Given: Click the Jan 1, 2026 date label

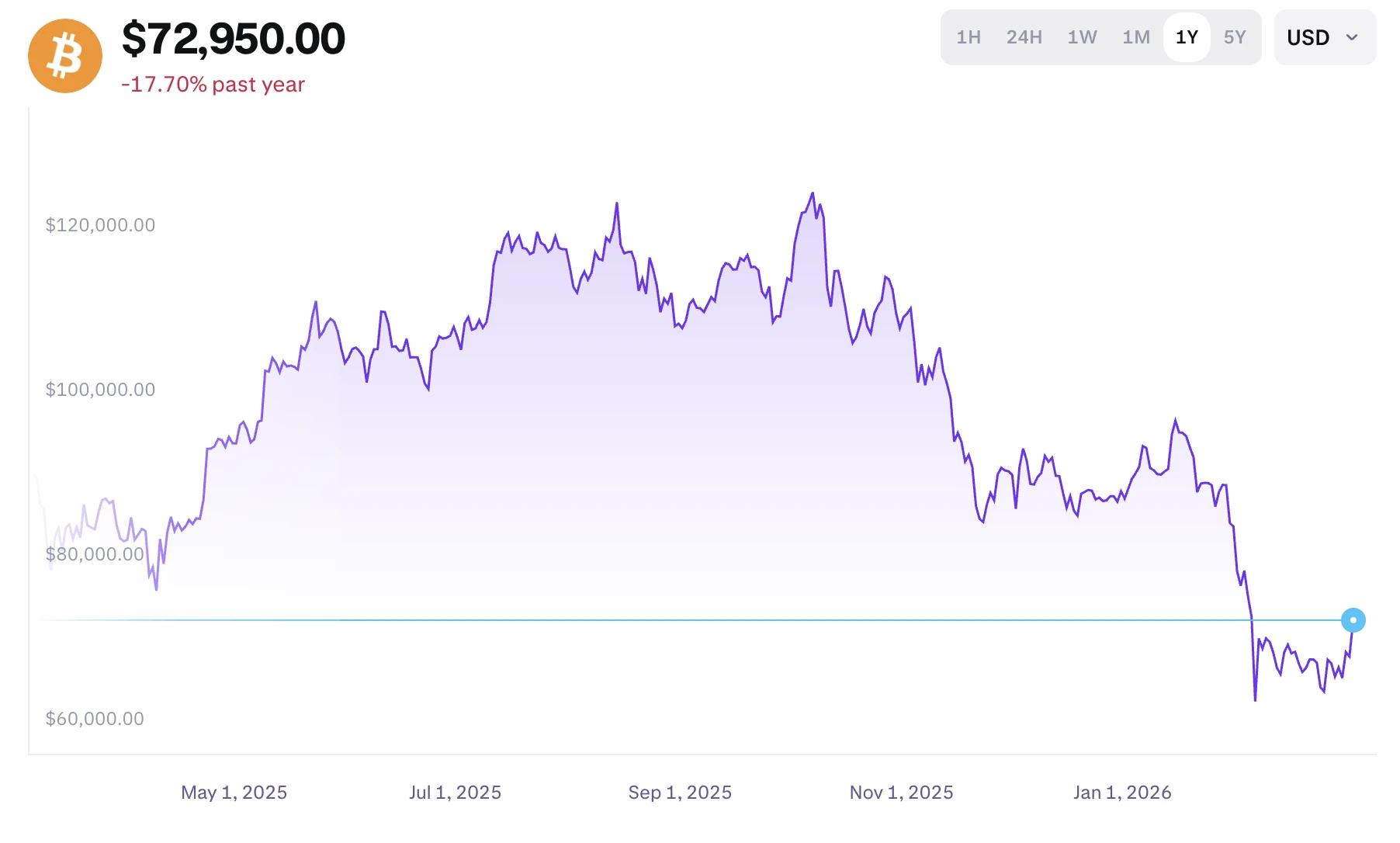Looking at the screenshot, I should [1122, 793].
